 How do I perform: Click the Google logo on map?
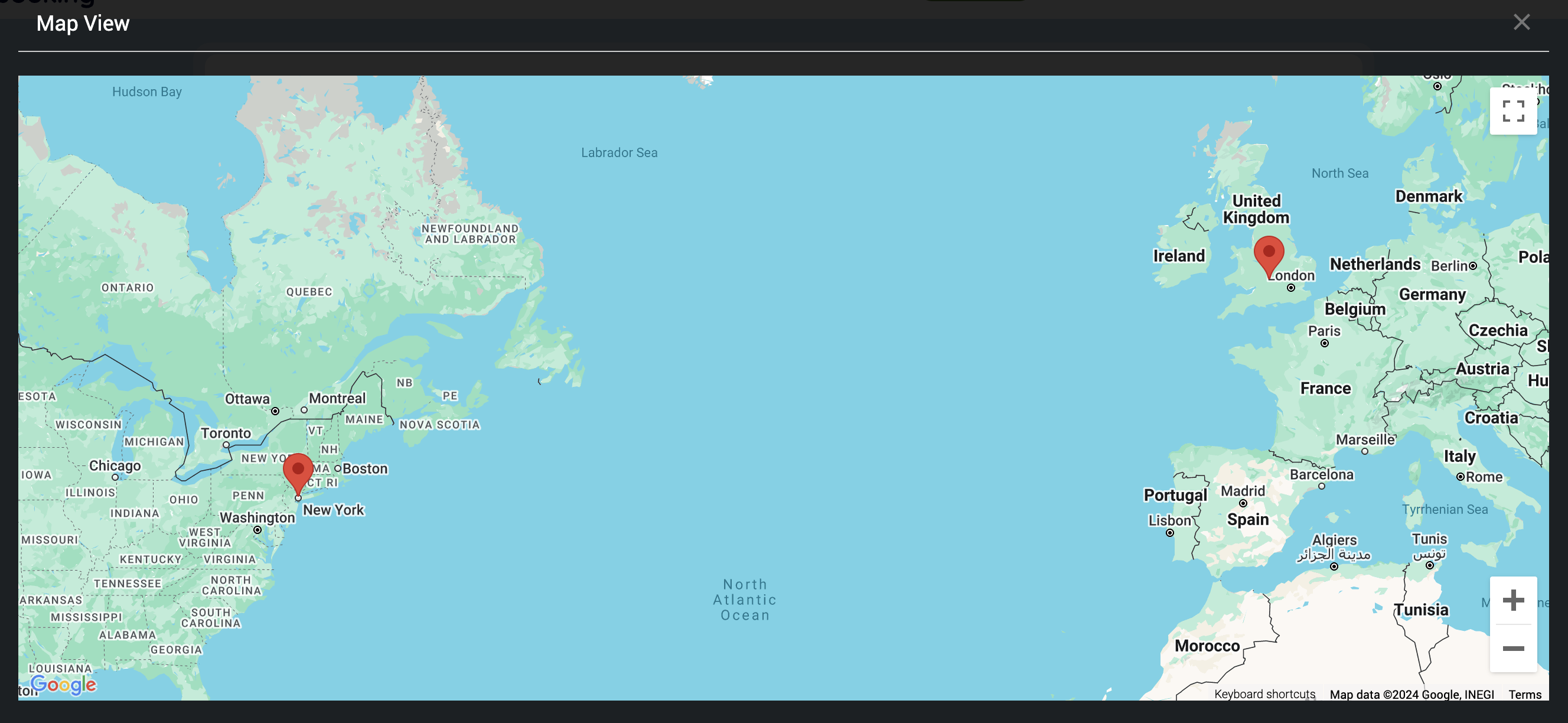[63, 685]
